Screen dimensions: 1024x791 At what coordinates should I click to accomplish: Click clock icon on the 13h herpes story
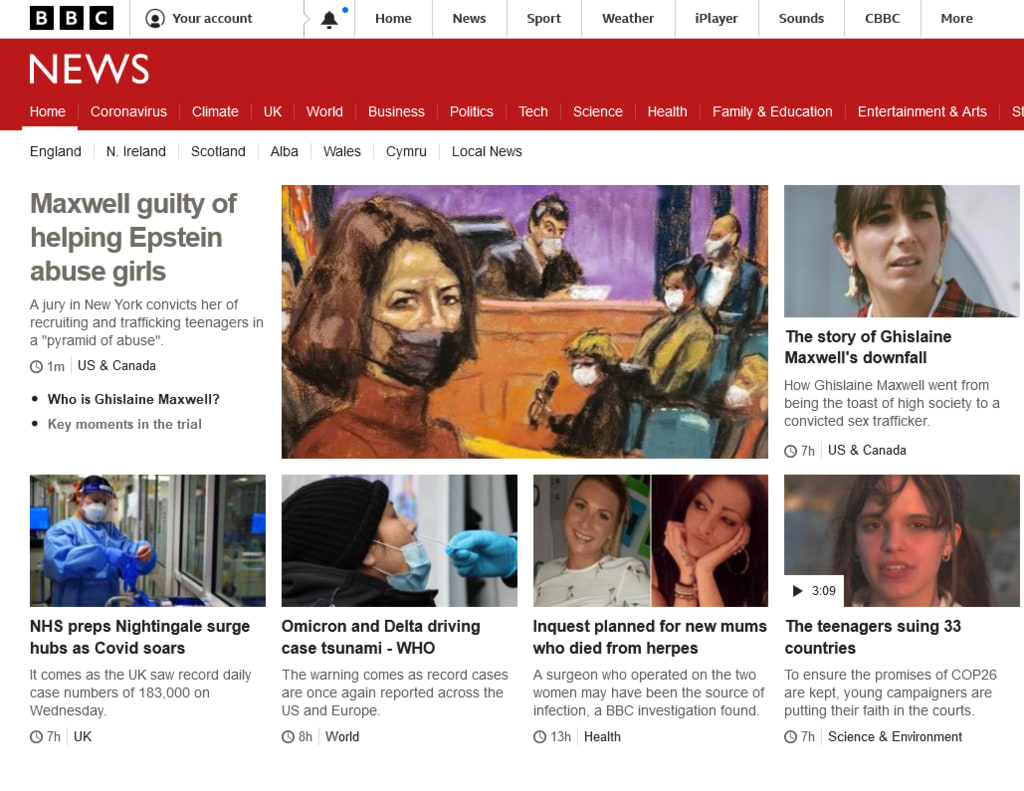point(539,737)
